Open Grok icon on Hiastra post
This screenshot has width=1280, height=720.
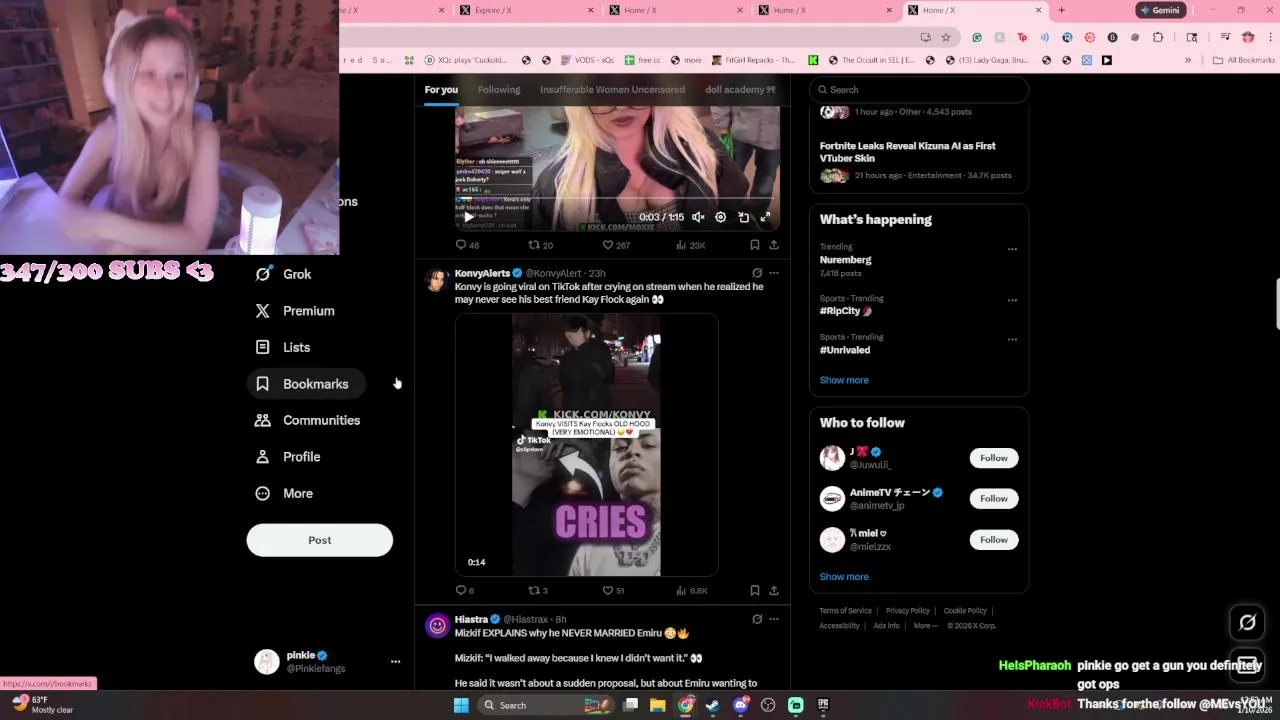757,619
